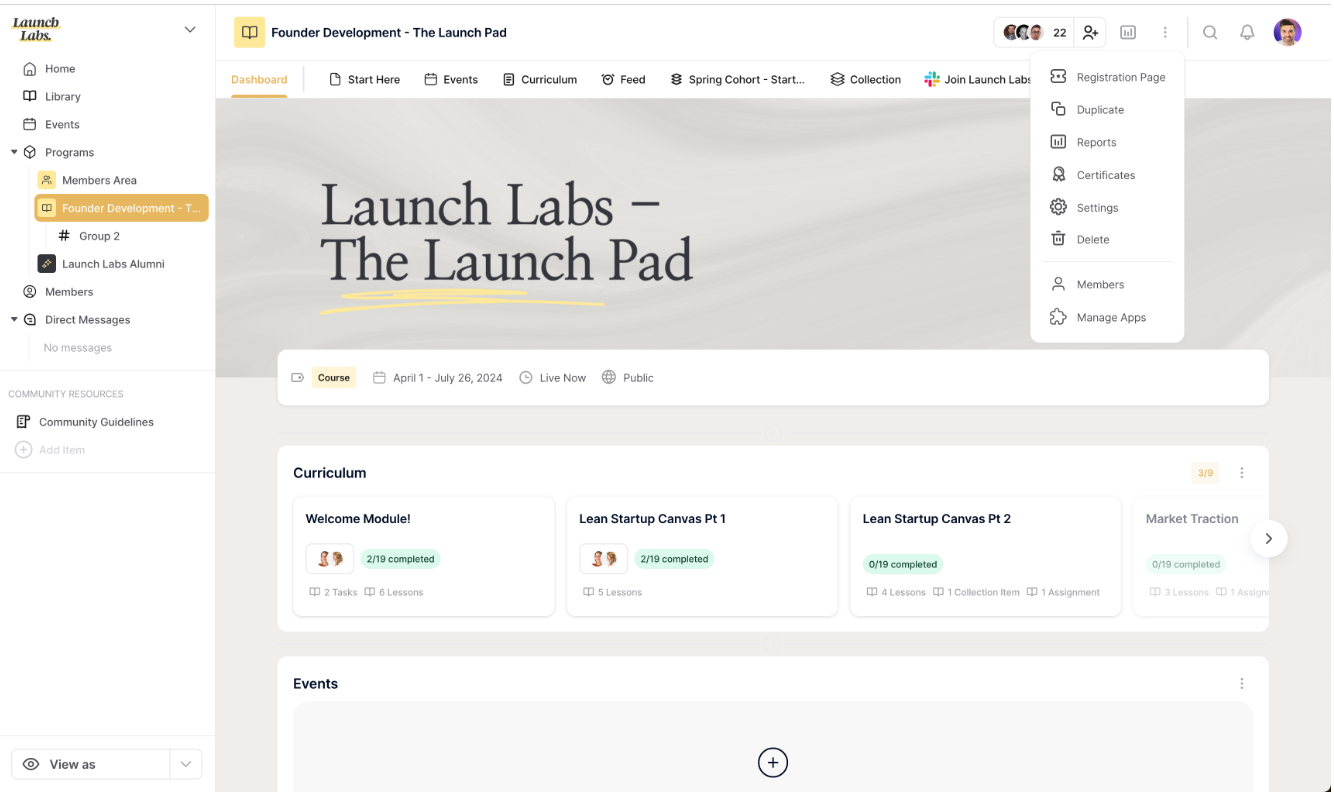1334x798 pixels.
Task: Open the Start Here tab
Action: [364, 80]
